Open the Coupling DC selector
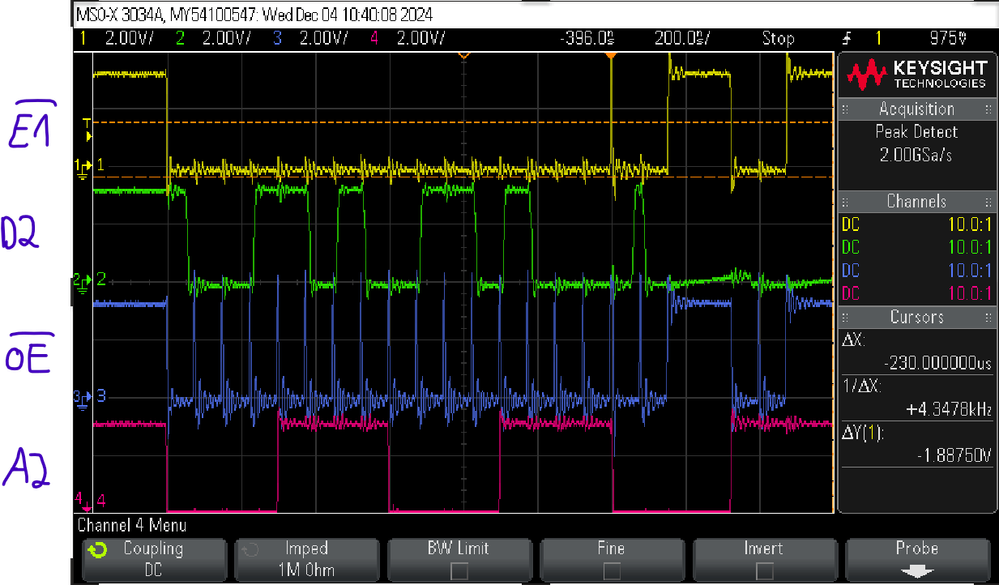999x585 pixels. 154,560
